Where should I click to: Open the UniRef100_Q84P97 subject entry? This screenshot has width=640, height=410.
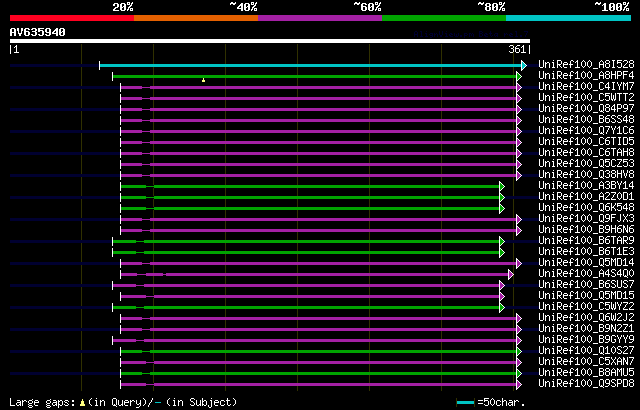(586, 109)
